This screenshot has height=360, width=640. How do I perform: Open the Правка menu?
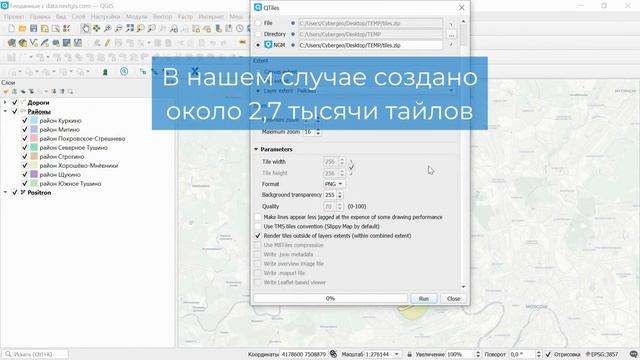(x=40, y=17)
